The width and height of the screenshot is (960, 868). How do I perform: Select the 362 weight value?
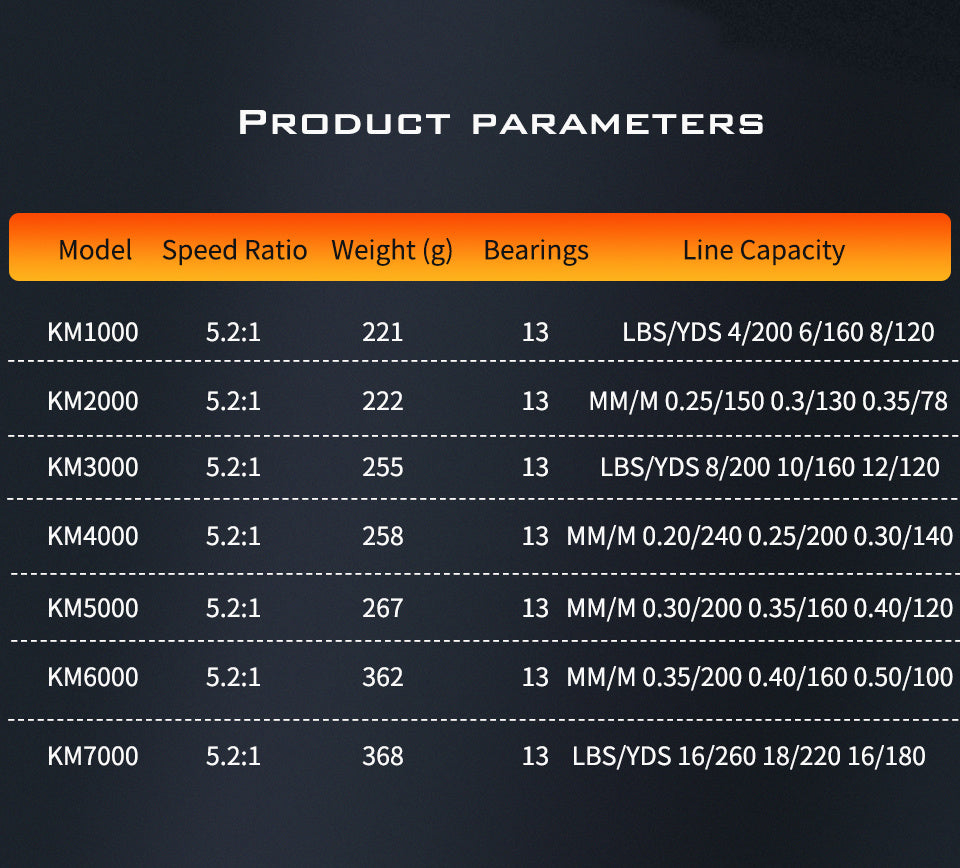pyautogui.click(x=383, y=677)
